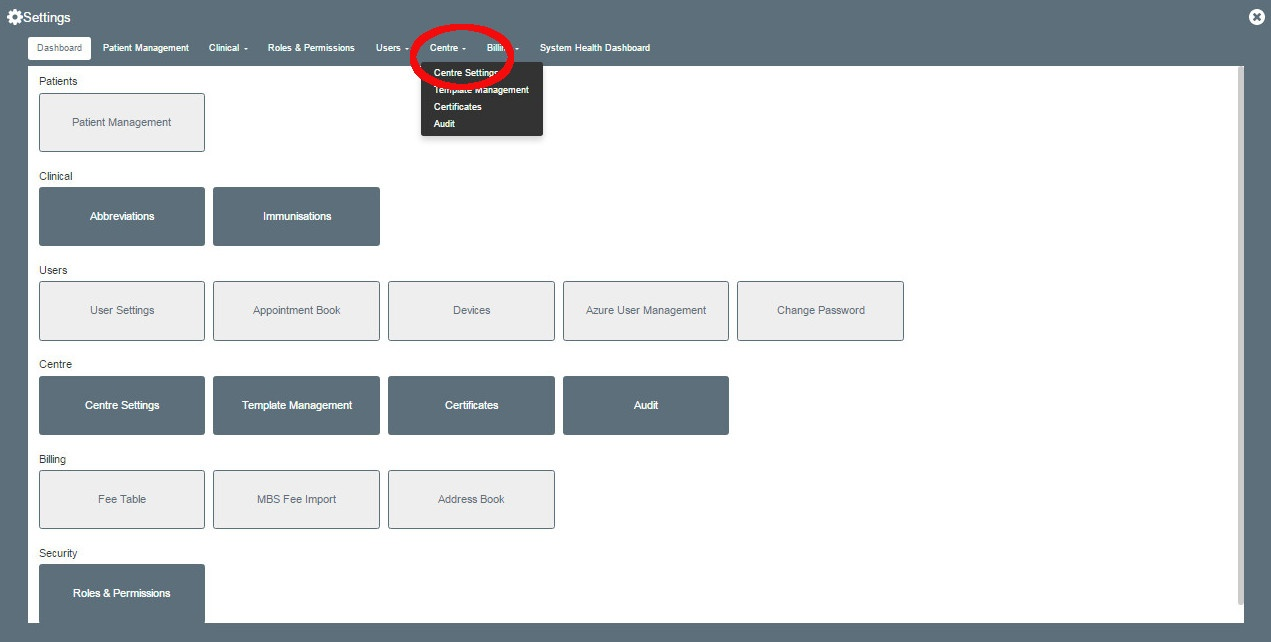The height and width of the screenshot is (642, 1271).
Task: Select Audit from the dropdown menu
Action: coord(443,123)
